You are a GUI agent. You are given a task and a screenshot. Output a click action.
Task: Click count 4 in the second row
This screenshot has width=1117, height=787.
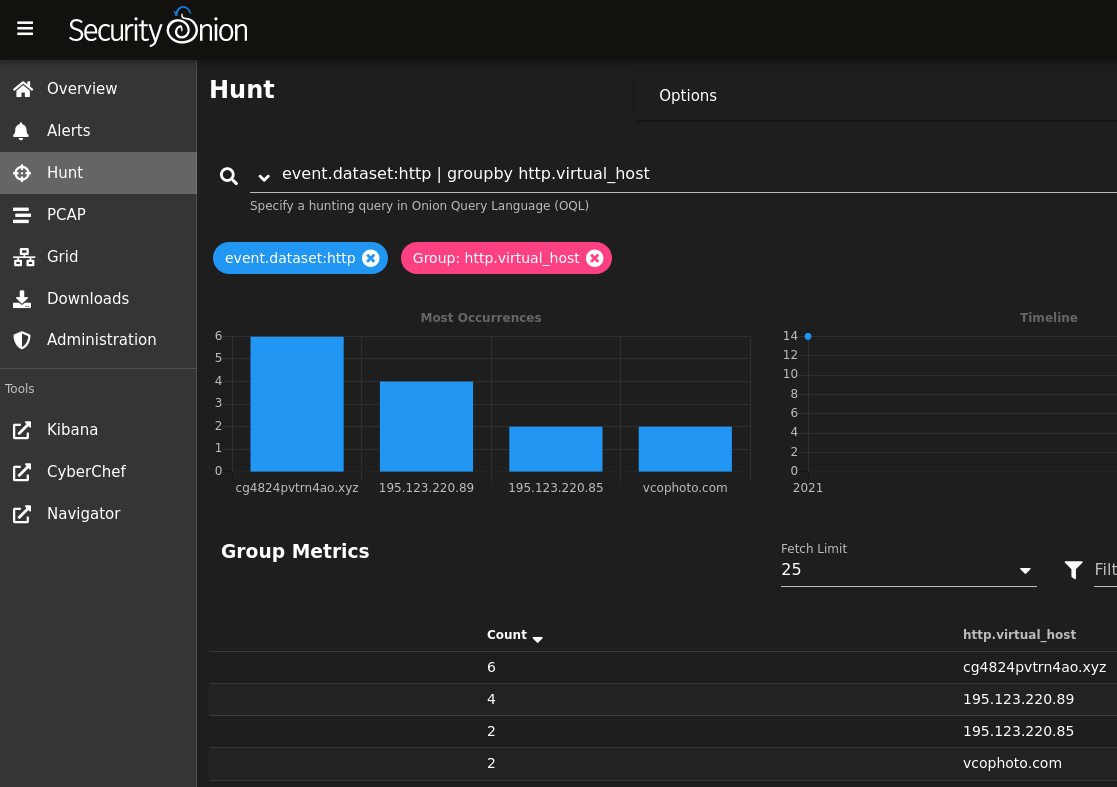pos(491,699)
